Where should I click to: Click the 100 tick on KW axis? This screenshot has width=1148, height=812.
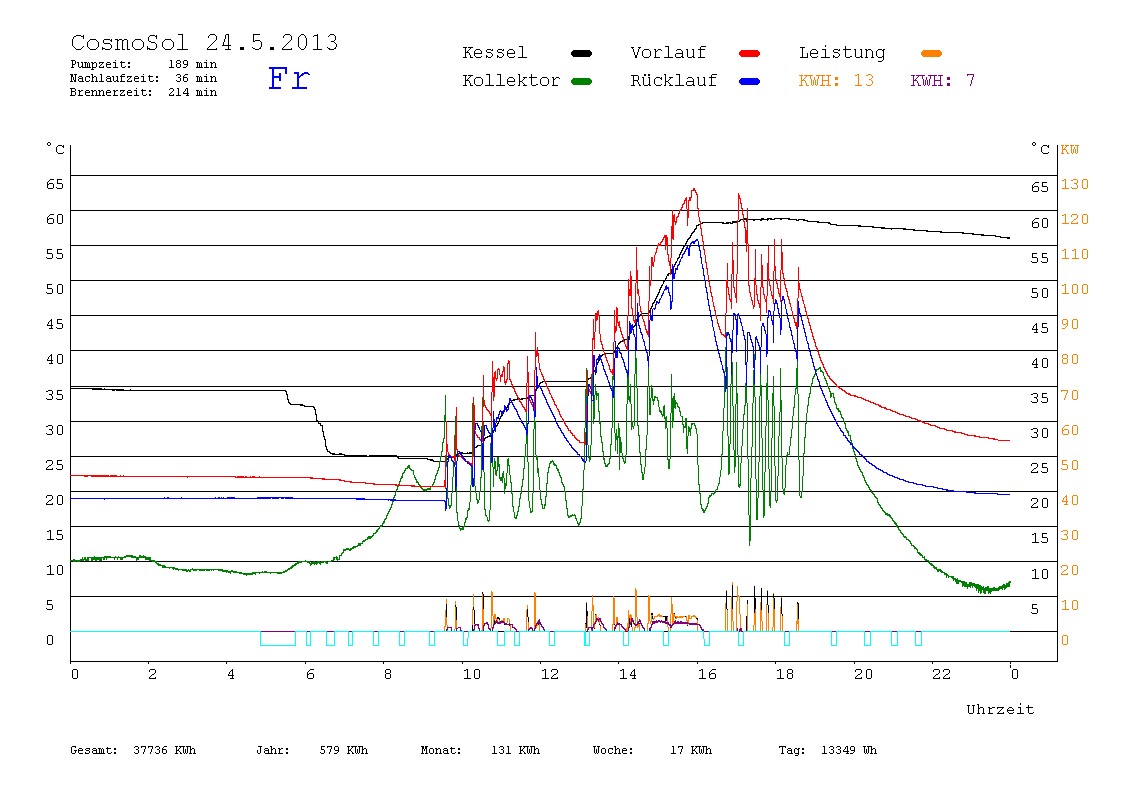pyautogui.click(x=1075, y=289)
